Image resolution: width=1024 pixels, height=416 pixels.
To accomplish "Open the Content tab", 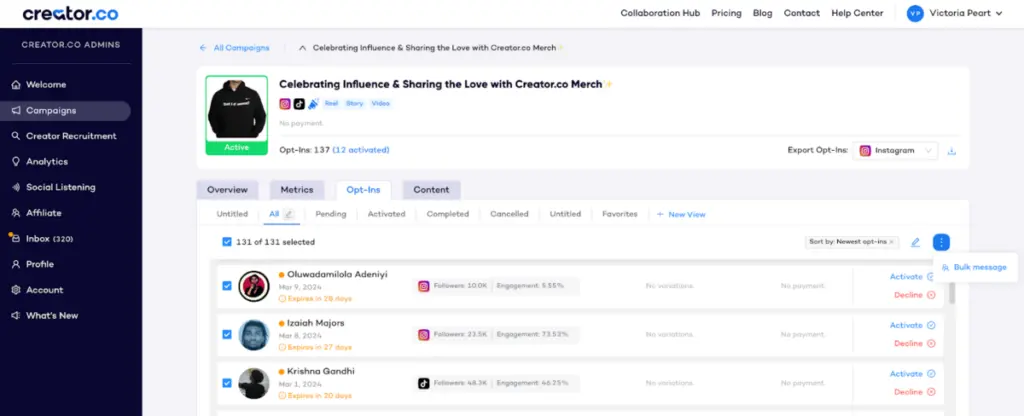I will (431, 189).
